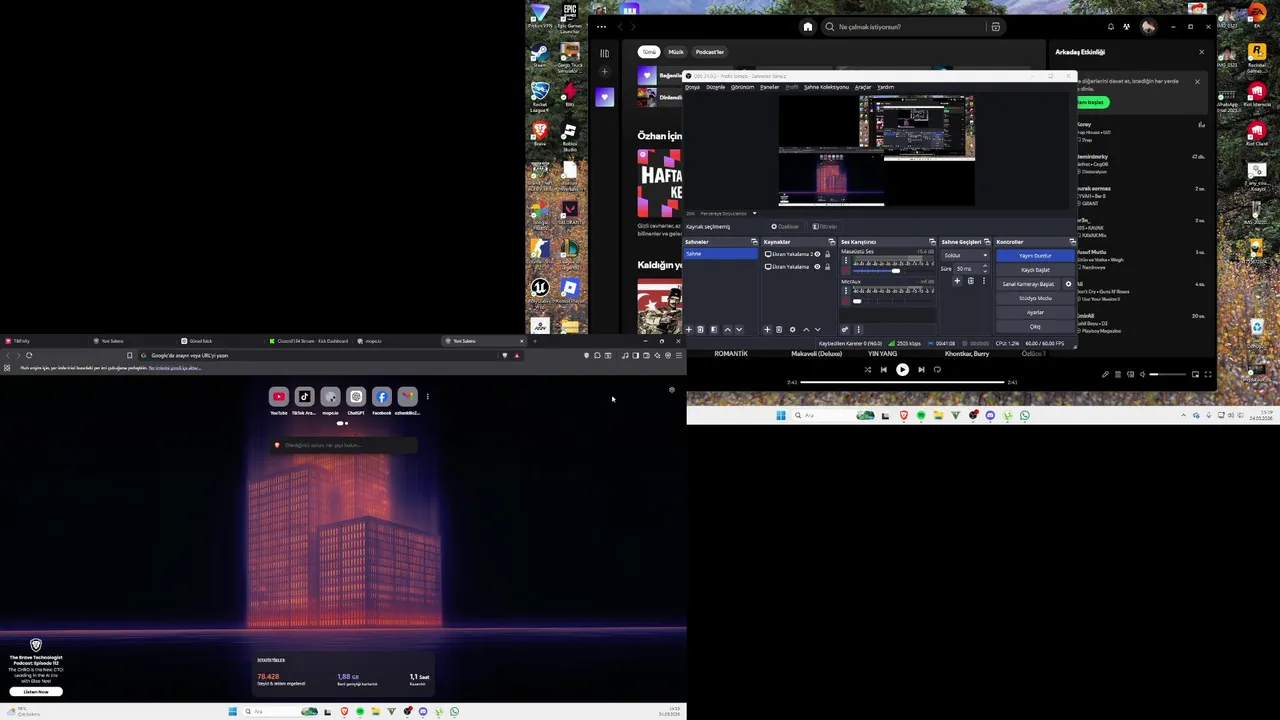Open the Facebook shortcut on Brave new tab
The image size is (1280, 720).
(381, 397)
